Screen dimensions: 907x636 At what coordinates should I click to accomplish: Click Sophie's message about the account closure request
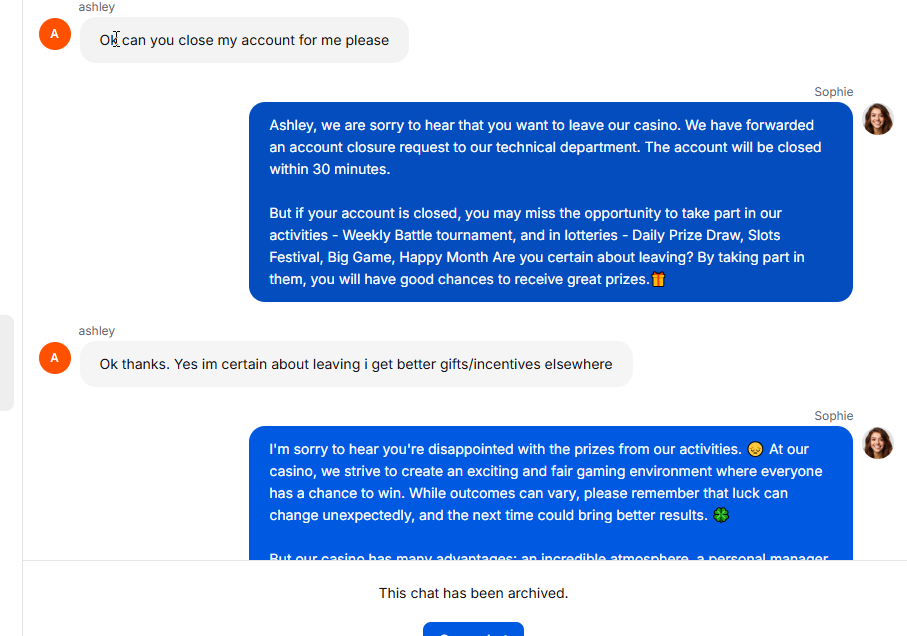pos(551,202)
